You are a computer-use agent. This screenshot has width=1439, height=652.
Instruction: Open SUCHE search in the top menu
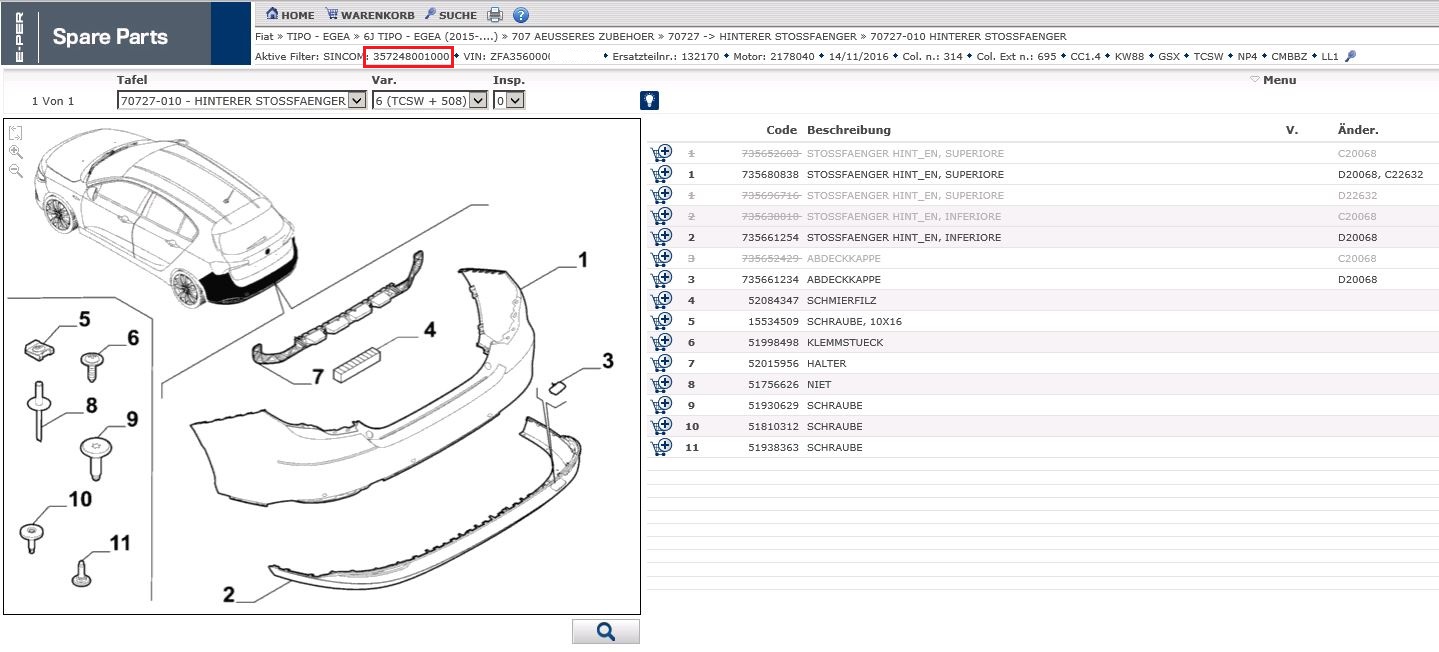451,15
